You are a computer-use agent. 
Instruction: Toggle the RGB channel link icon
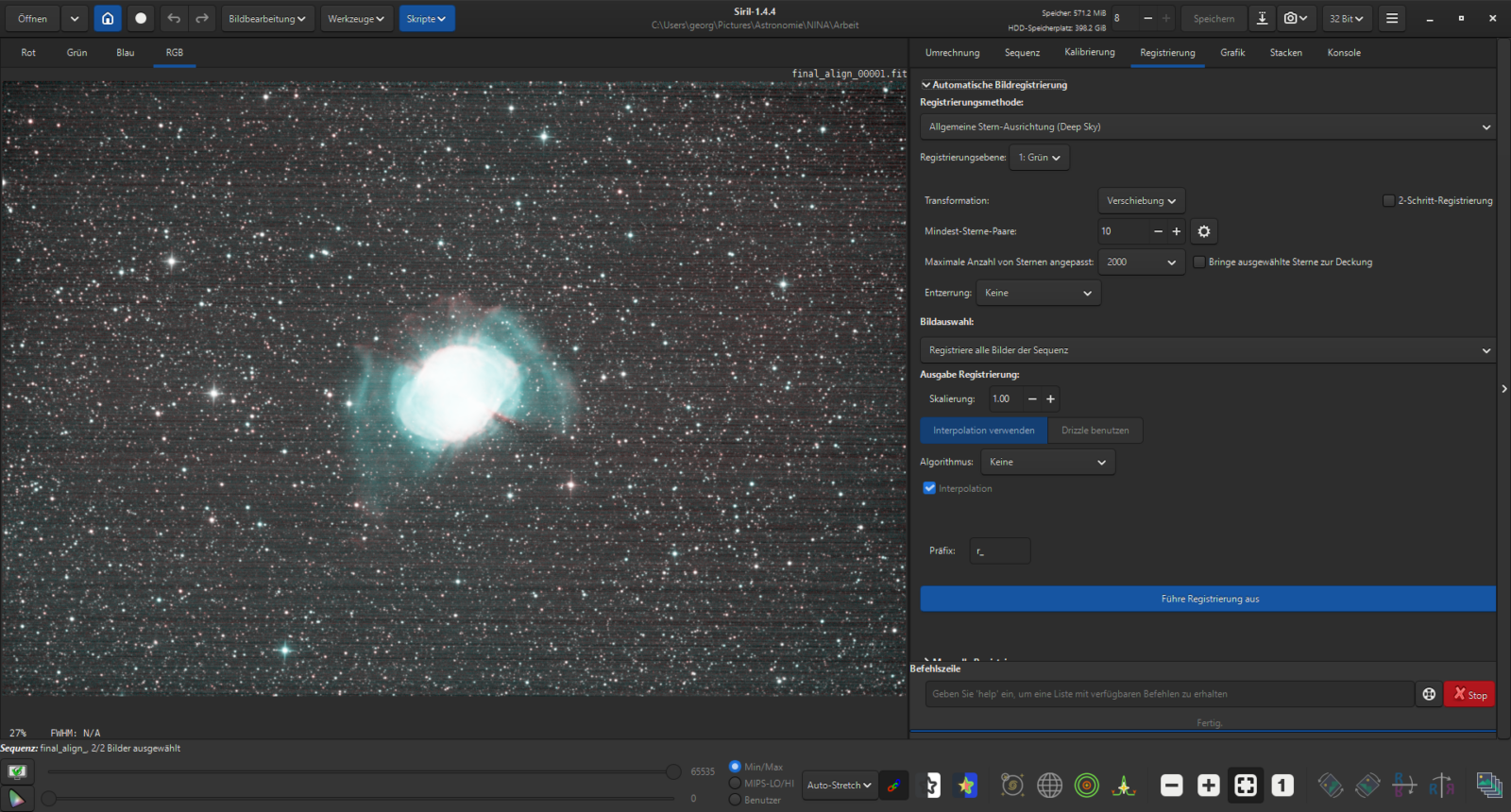pos(893,786)
